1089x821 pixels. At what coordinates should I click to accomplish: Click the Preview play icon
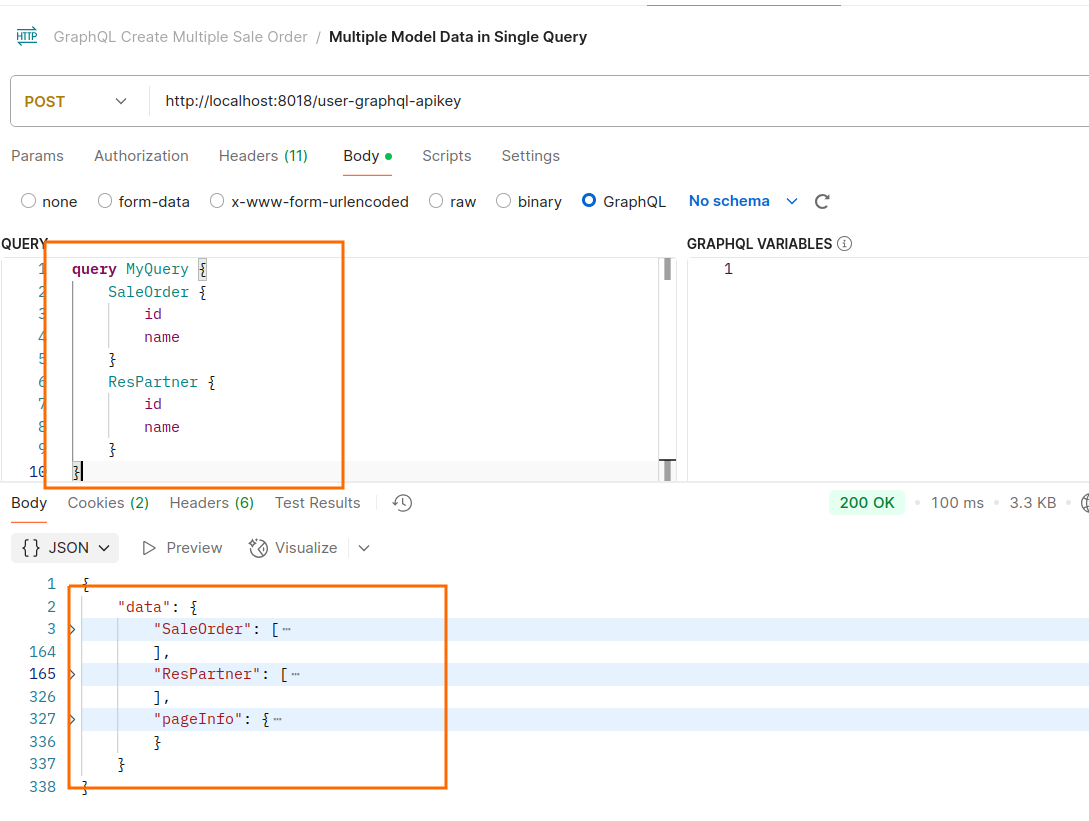point(150,548)
